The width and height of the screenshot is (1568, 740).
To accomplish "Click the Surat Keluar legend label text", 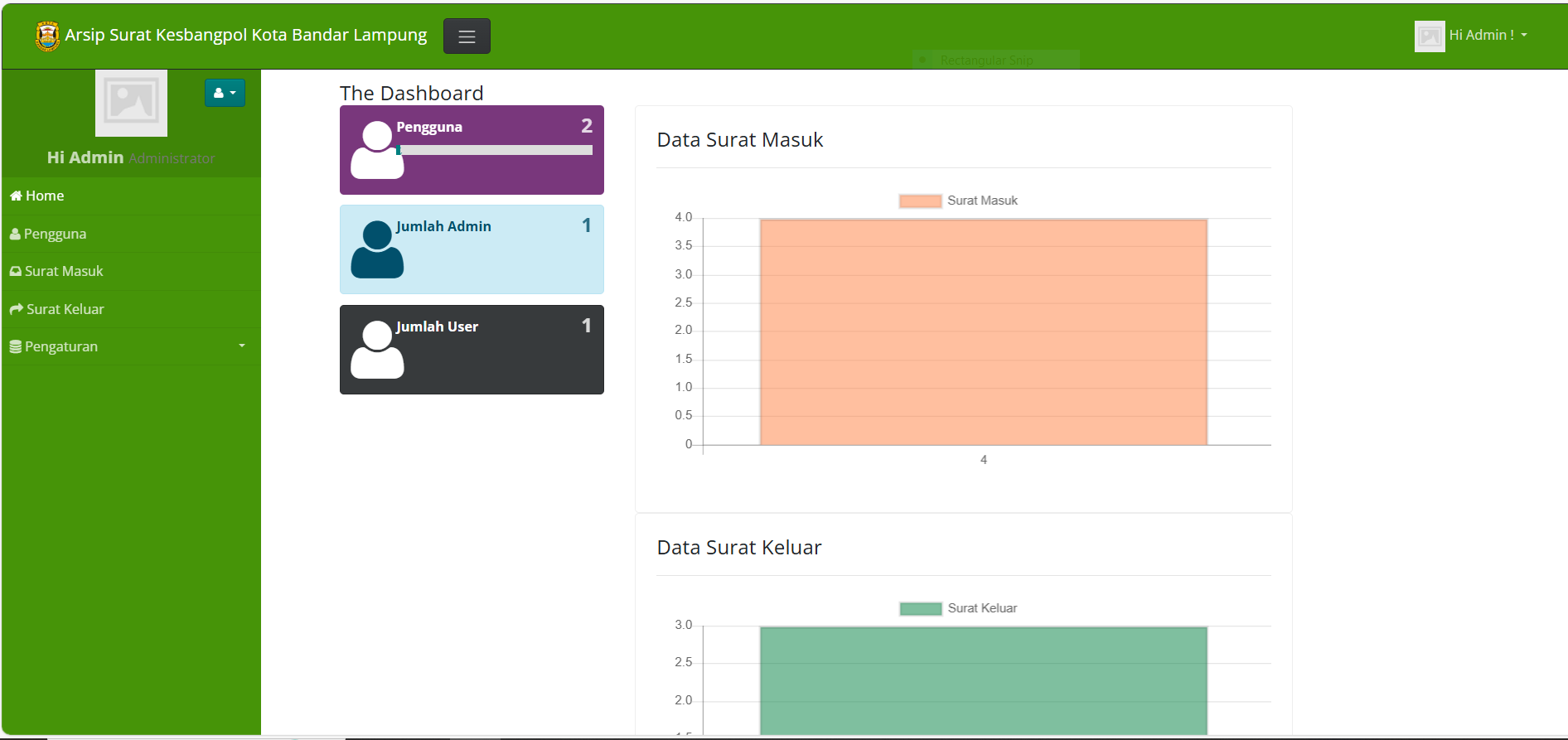I will pyautogui.click(x=982, y=608).
